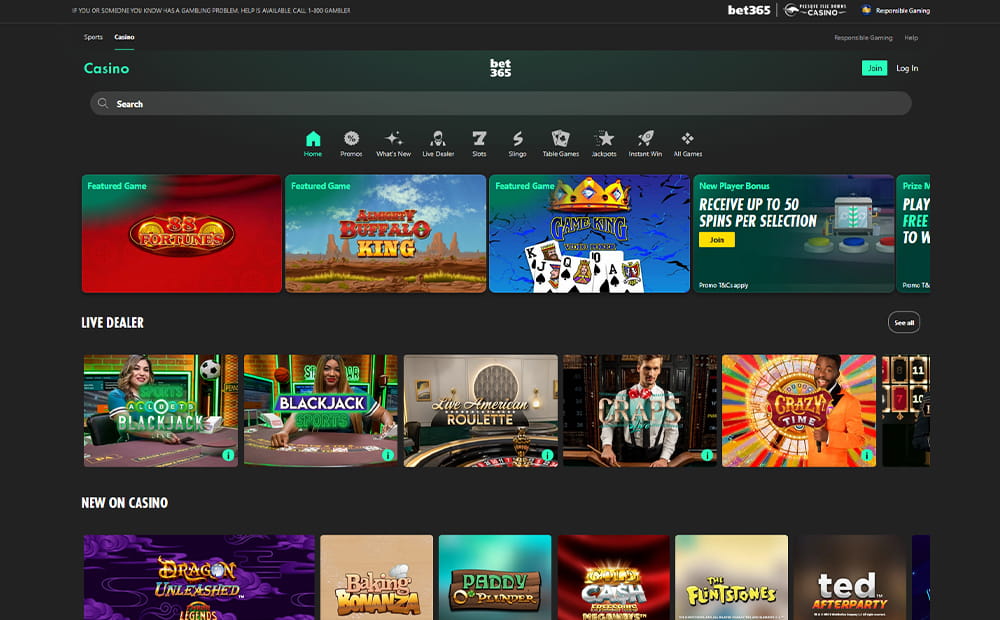The image size is (1000, 620).
Task: Click info icon on Live American Roulette
Action: (x=547, y=455)
